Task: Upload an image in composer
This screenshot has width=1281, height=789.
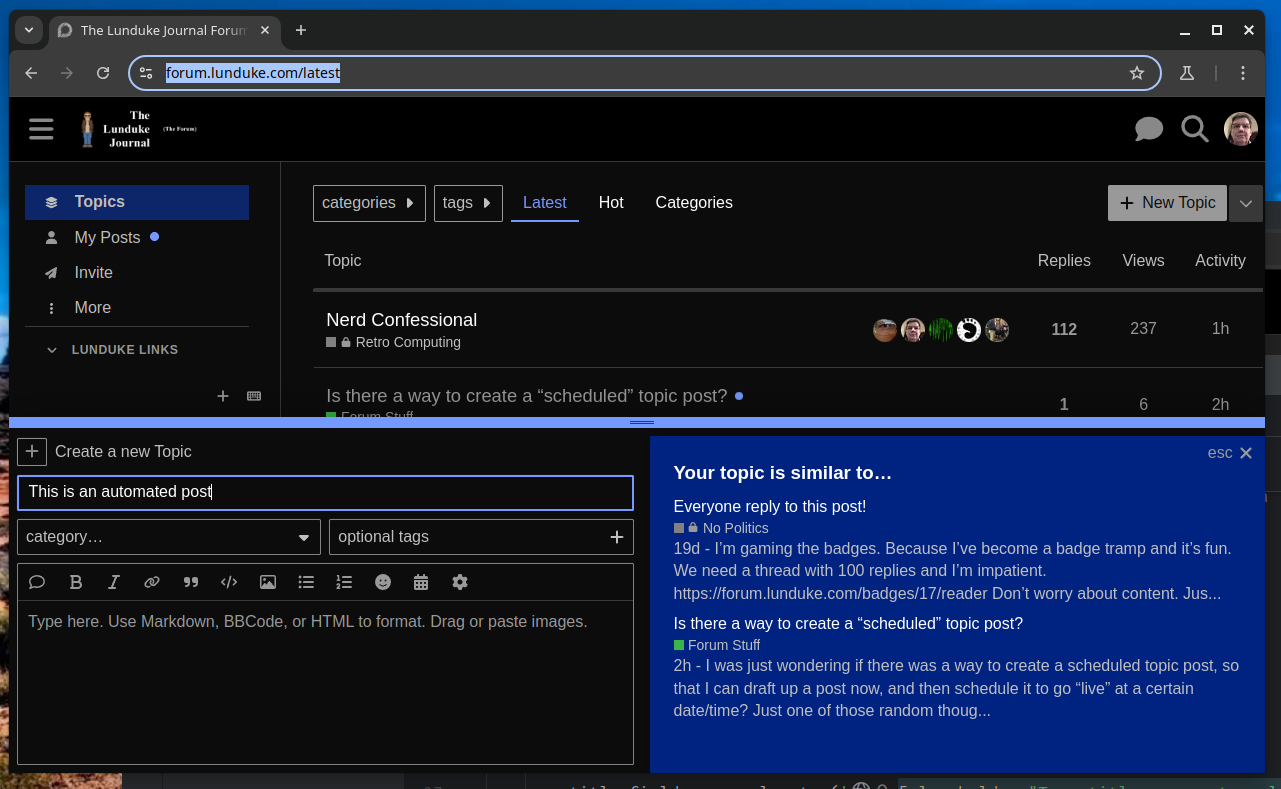Action: pyautogui.click(x=267, y=582)
